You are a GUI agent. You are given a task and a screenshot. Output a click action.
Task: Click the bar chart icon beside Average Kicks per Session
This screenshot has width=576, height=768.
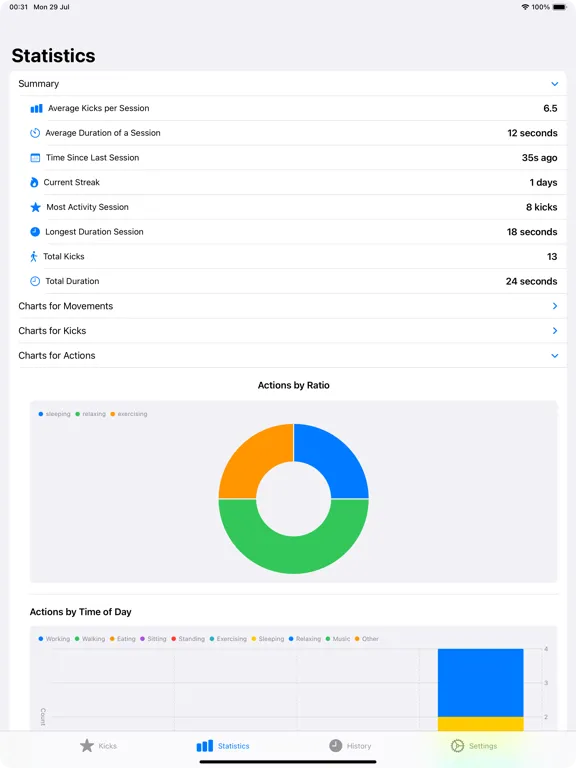[x=36, y=108]
